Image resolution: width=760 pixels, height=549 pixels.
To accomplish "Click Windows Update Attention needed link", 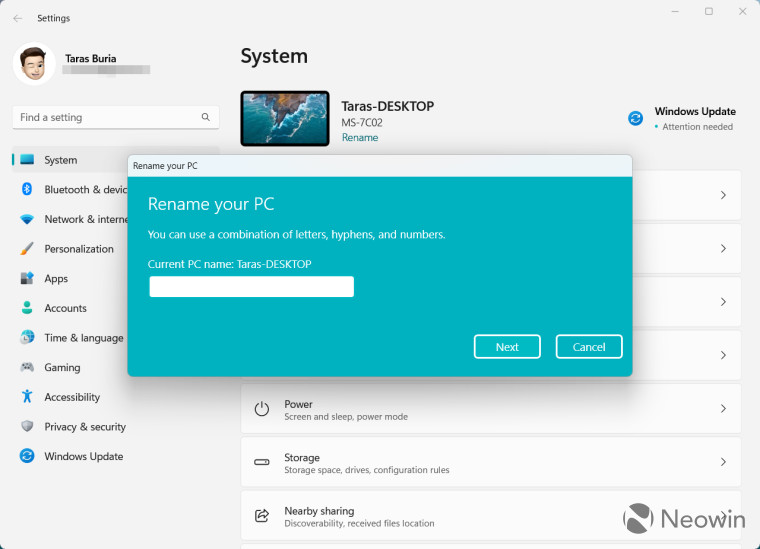I will coord(682,118).
